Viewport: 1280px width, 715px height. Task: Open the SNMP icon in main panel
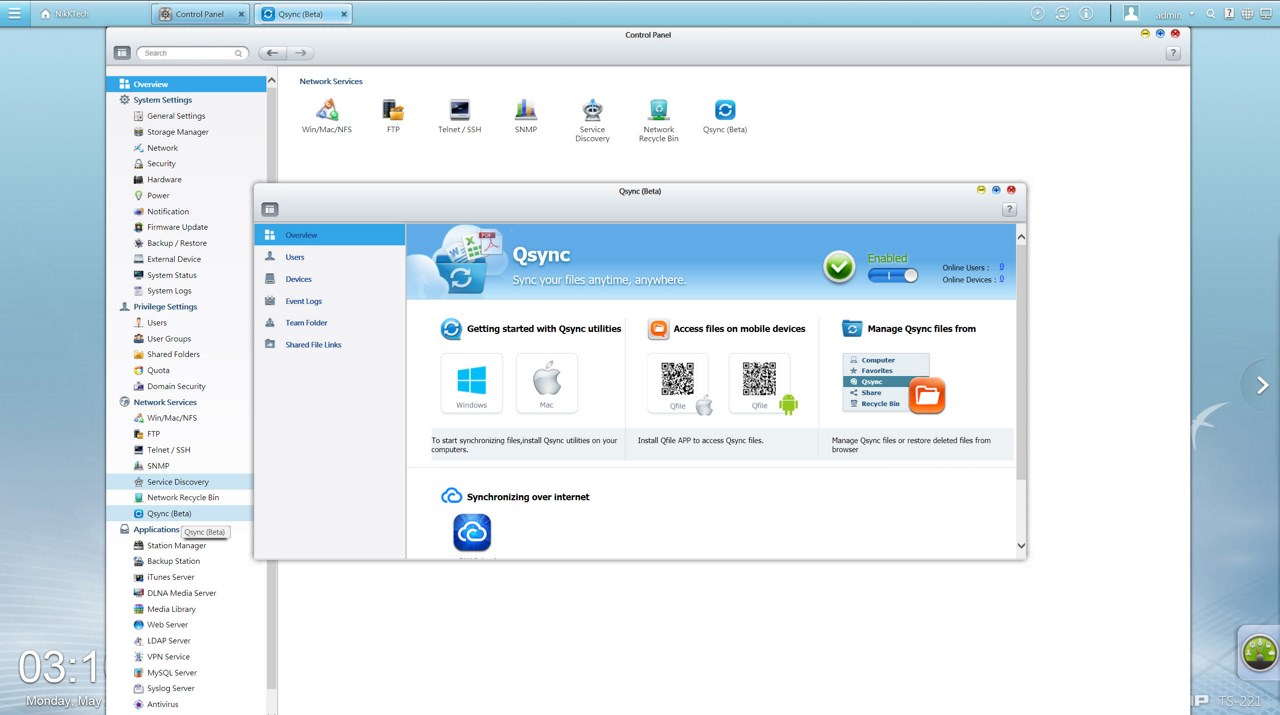[526, 117]
